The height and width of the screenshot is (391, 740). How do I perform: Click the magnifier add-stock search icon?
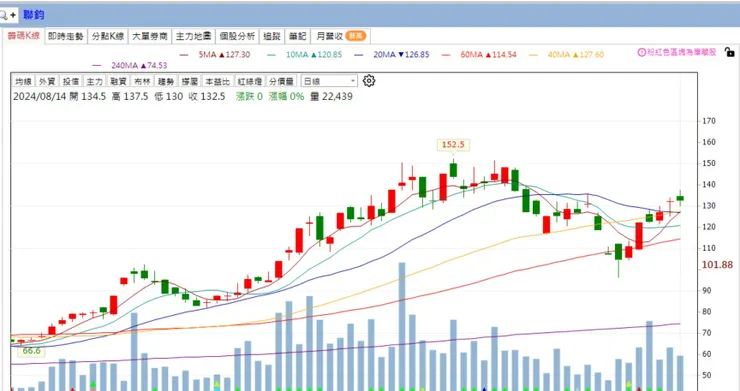(8, 15)
